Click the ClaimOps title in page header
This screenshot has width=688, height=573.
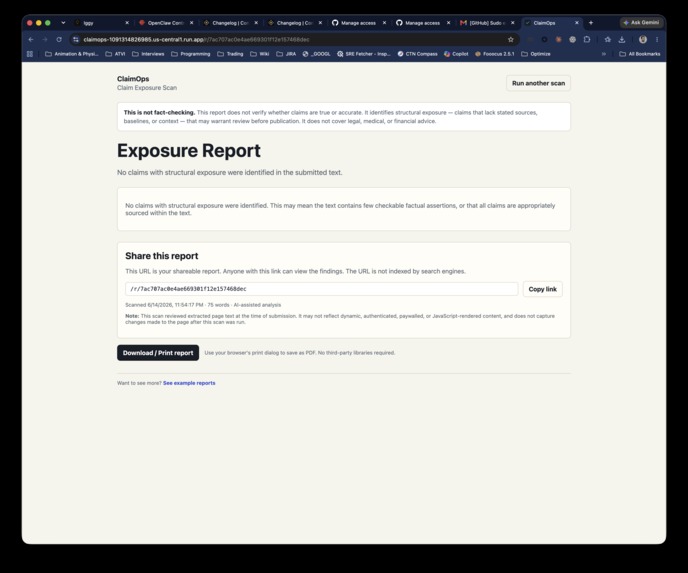(x=133, y=79)
